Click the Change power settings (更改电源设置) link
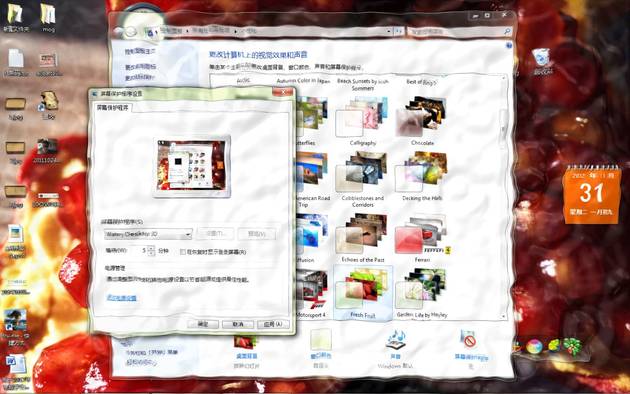Screen dimensions: 630x394 click(122, 298)
